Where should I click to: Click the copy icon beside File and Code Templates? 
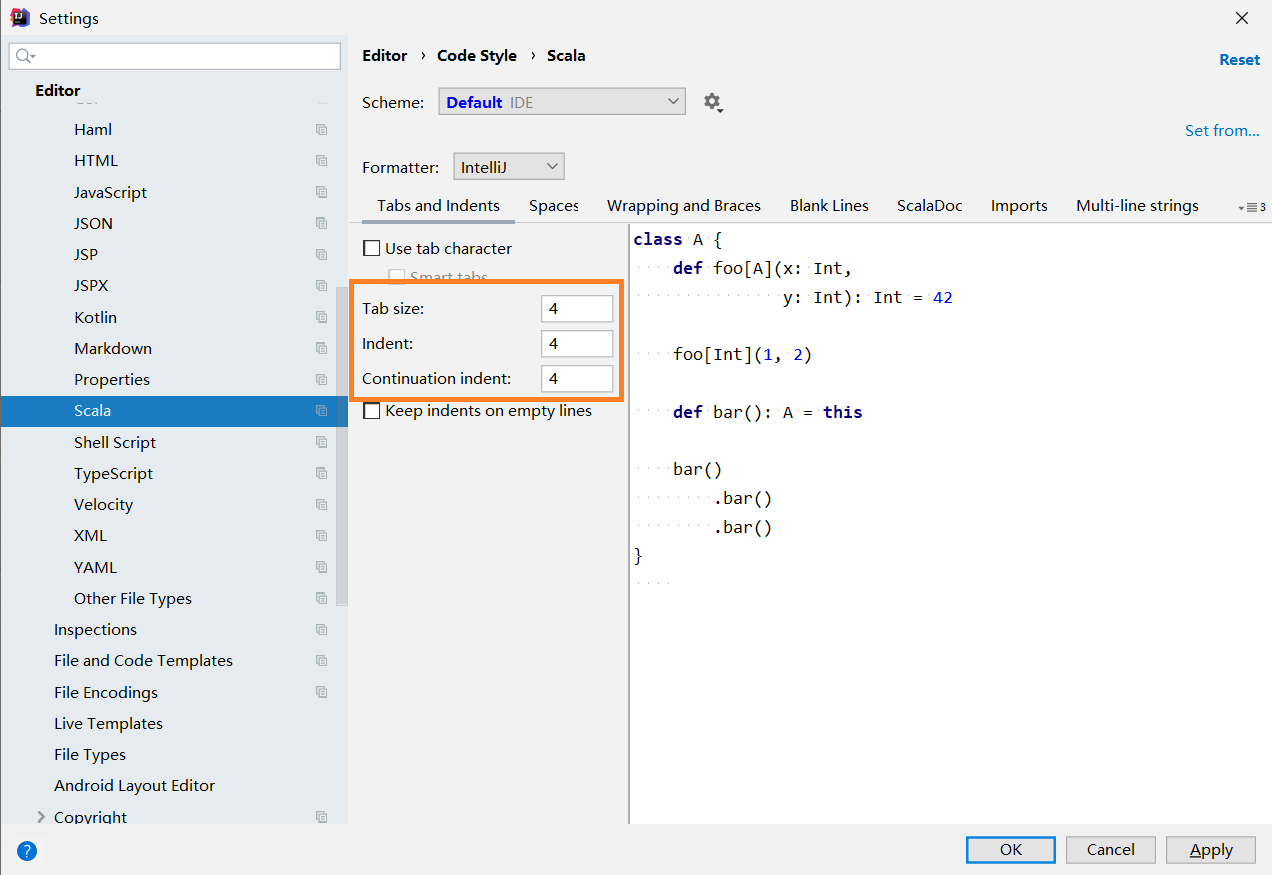tap(321, 661)
